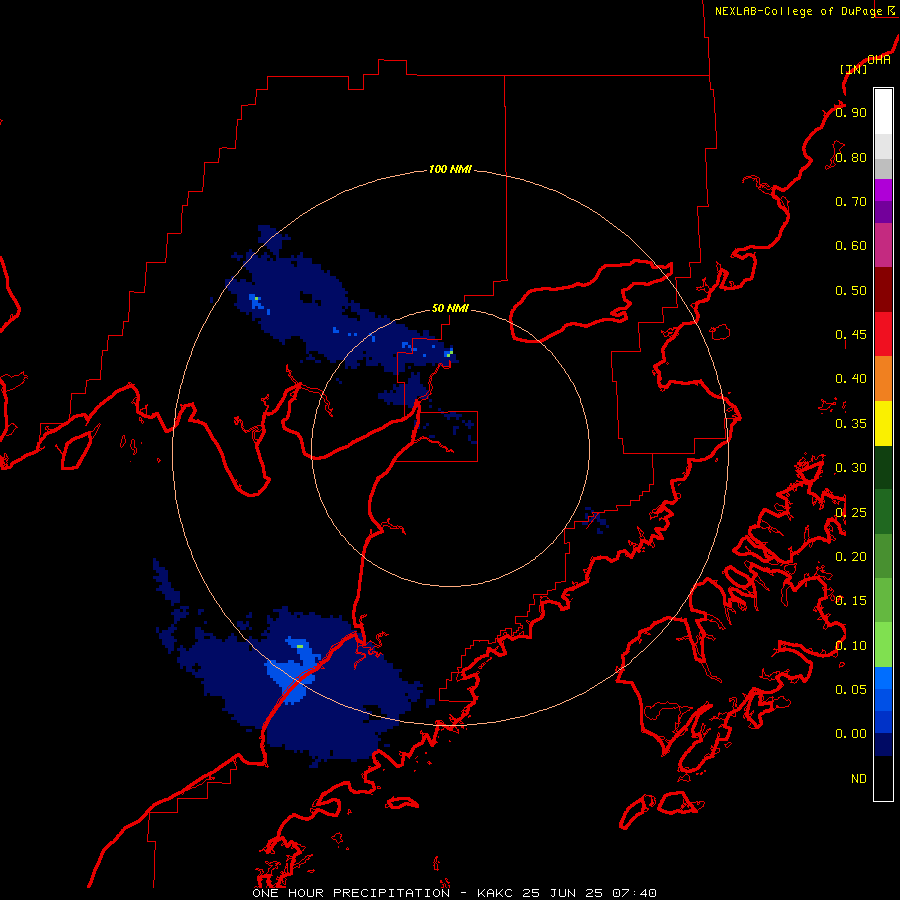This screenshot has width=900, height=900.
Task: Click the ONE HOUR PRECIPITATION title text
Action: pos(351,893)
